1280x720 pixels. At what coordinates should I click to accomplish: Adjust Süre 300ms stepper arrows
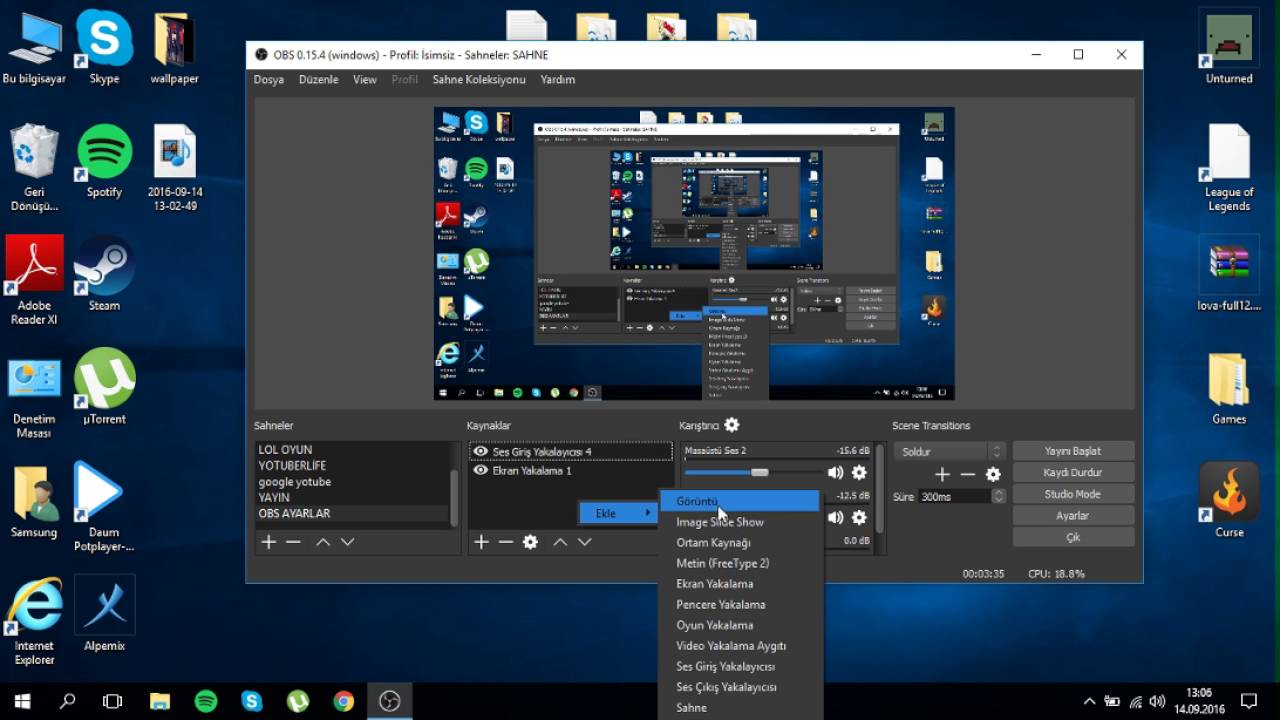(x=998, y=496)
